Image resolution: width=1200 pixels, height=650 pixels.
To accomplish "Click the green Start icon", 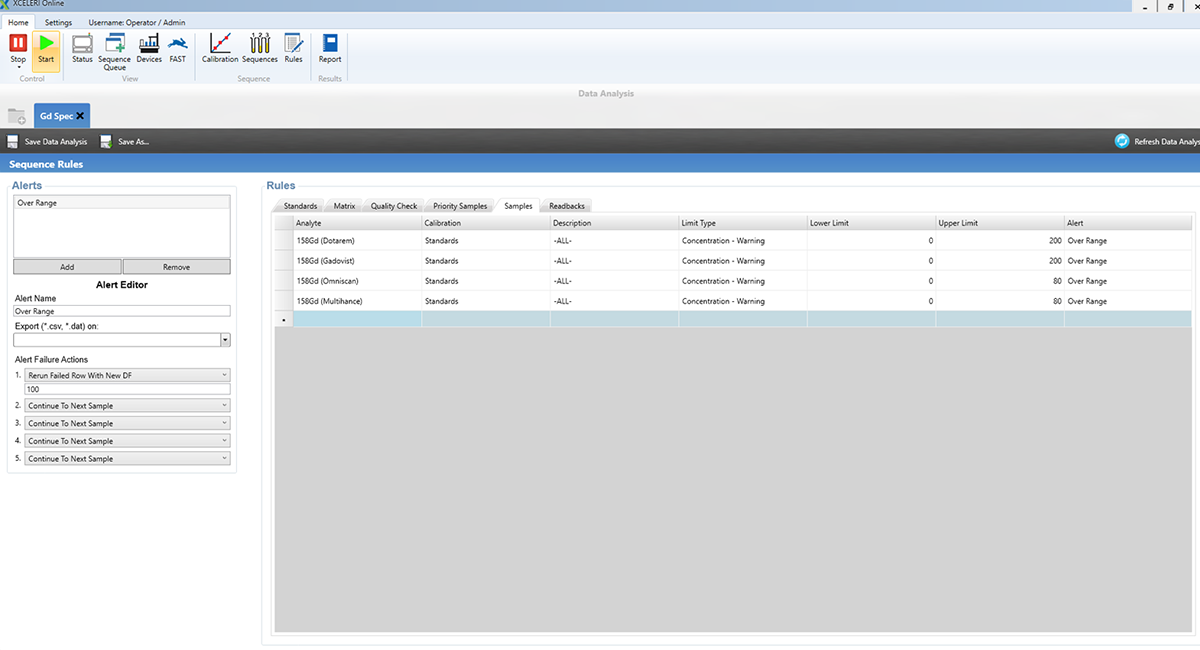I will [x=46, y=43].
